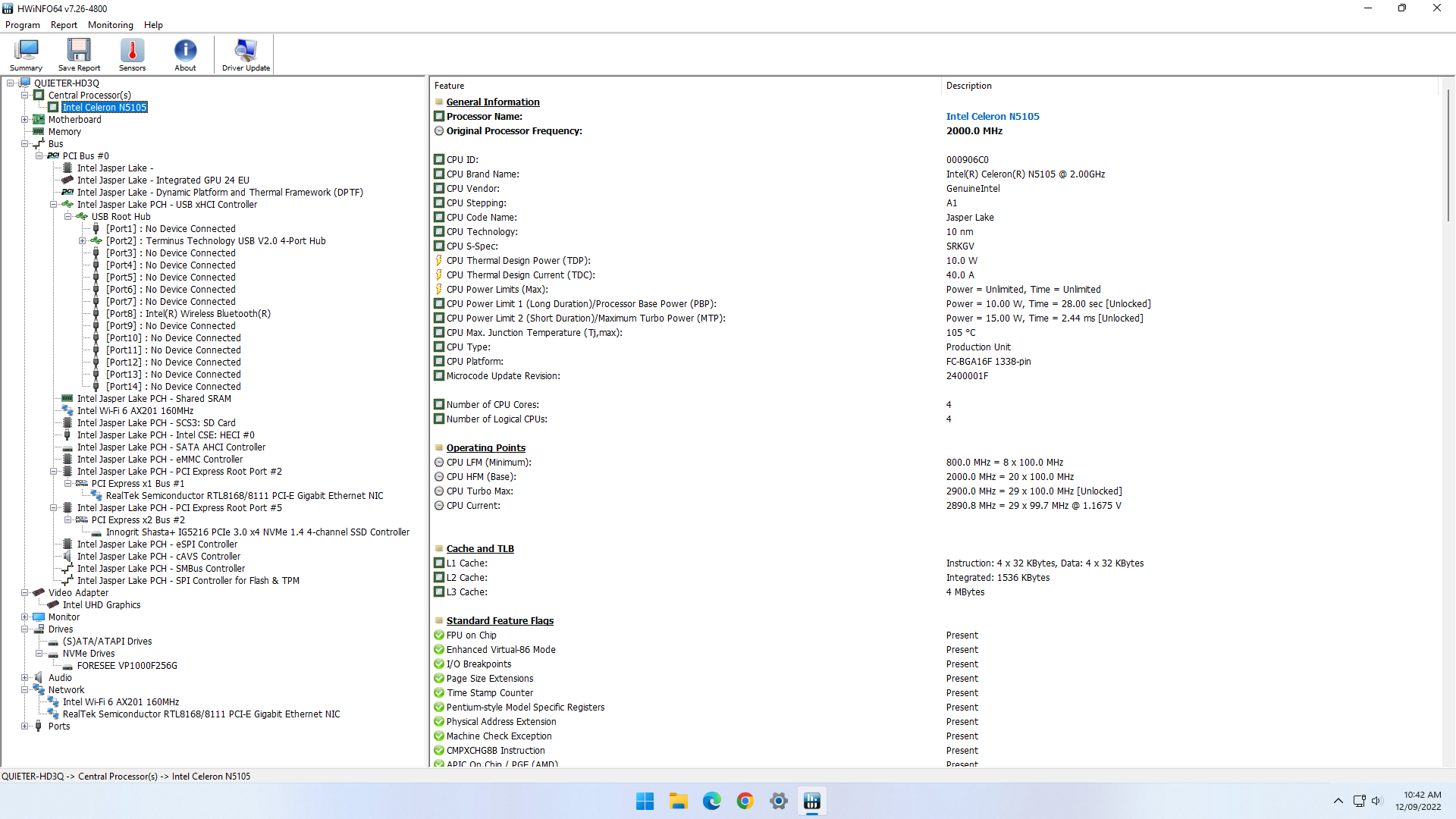Expand the Monitor tree node
The height and width of the screenshot is (819, 1456).
(x=24, y=617)
